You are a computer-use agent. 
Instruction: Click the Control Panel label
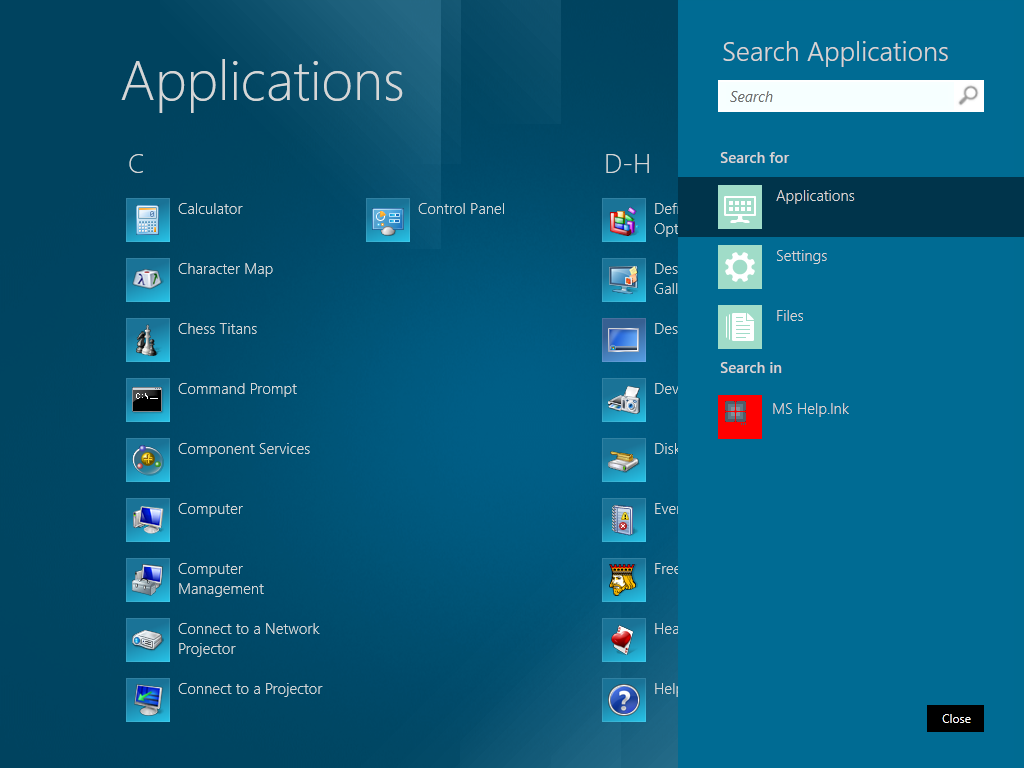(x=461, y=209)
